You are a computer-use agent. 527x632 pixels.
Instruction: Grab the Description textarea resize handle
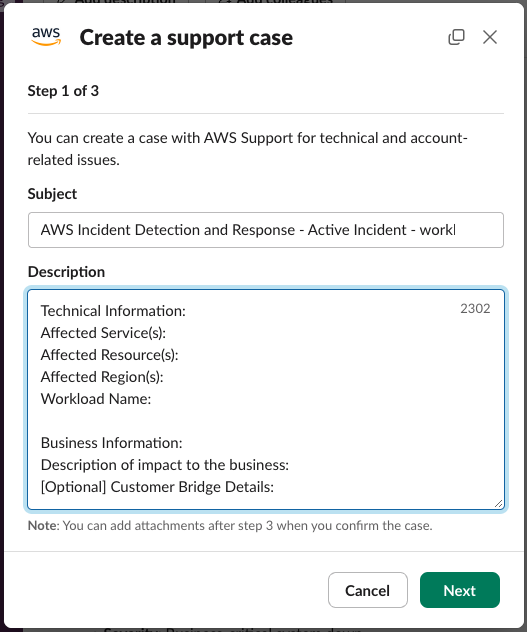(x=498, y=503)
